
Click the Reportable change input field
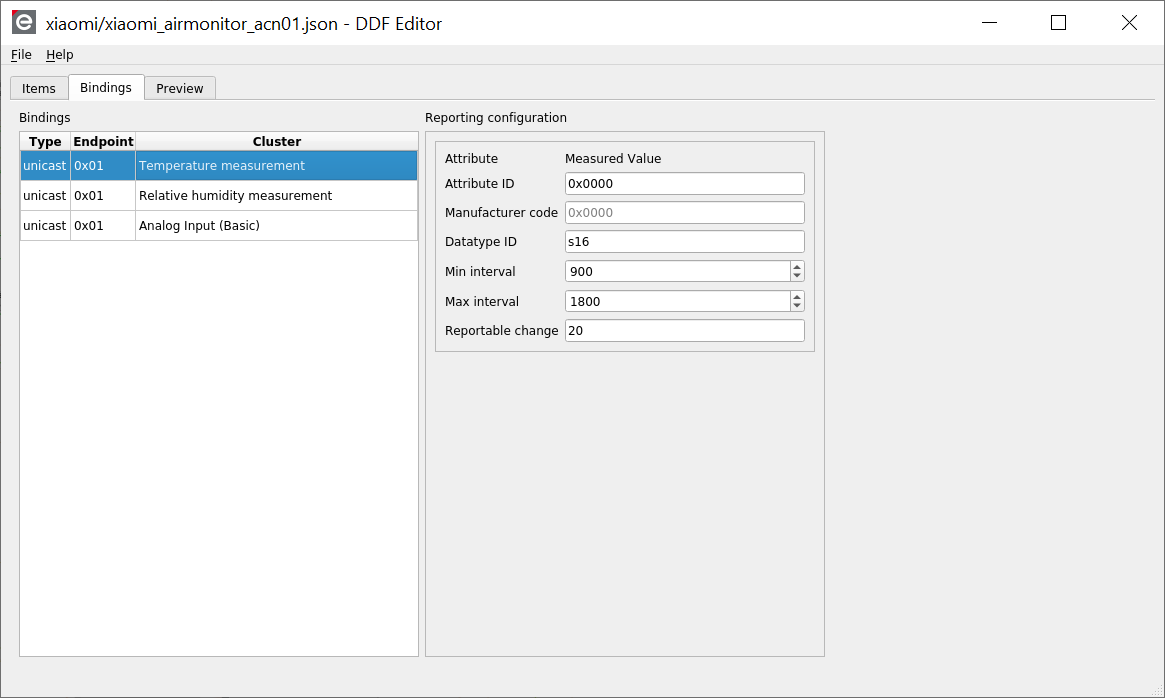point(684,331)
